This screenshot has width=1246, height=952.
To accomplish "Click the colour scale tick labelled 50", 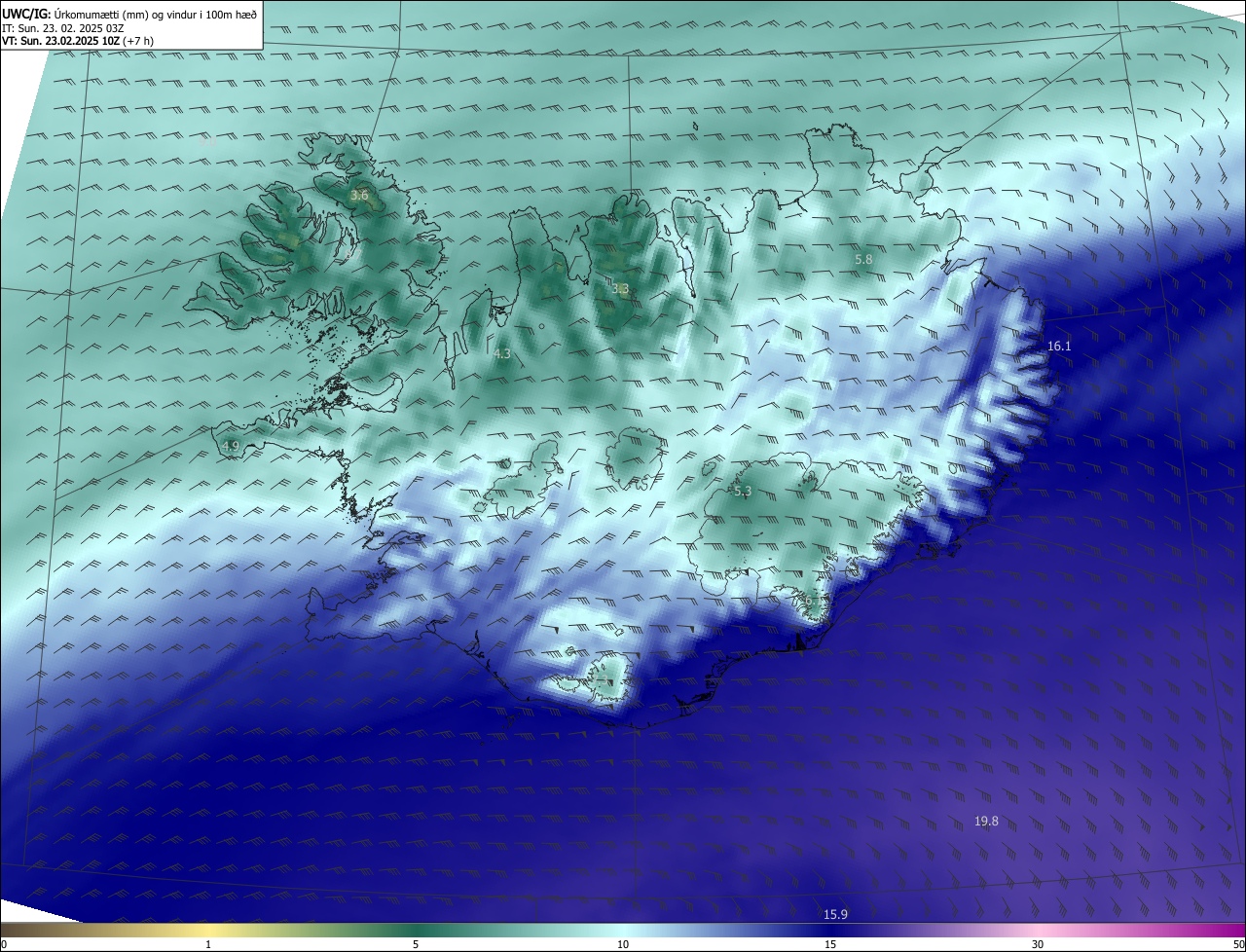I will 1238,944.
